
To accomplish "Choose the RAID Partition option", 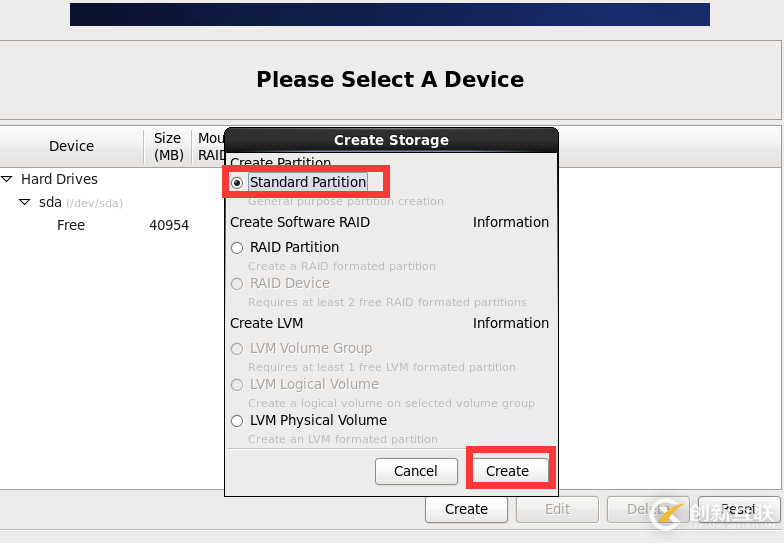I will coord(237,248).
